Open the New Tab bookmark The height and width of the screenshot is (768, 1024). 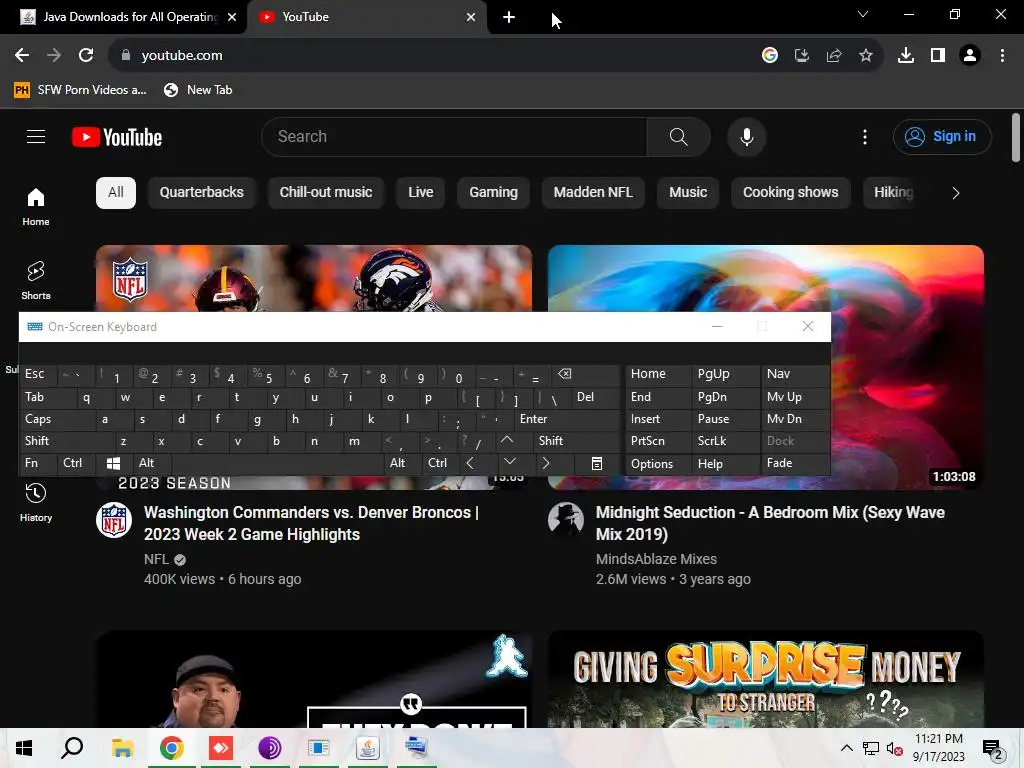(198, 90)
